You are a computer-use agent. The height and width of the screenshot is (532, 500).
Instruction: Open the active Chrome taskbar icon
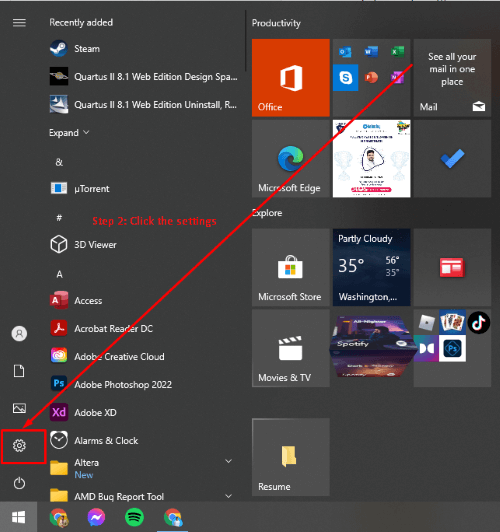(173, 517)
